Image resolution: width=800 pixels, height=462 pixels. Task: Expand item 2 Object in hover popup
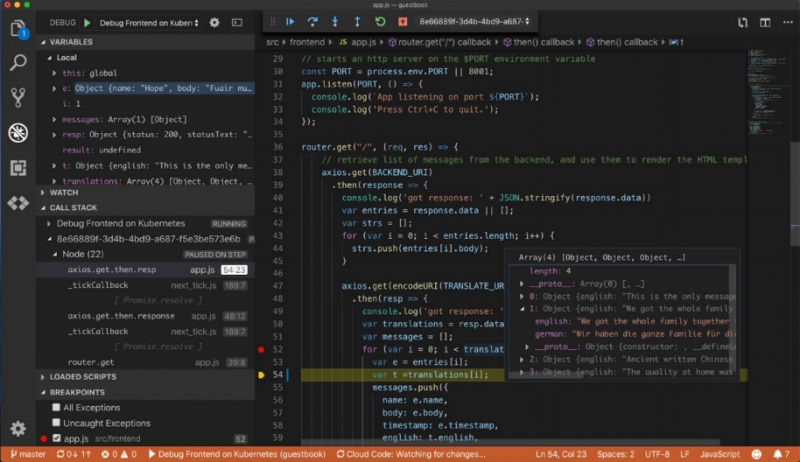[x=522, y=359]
